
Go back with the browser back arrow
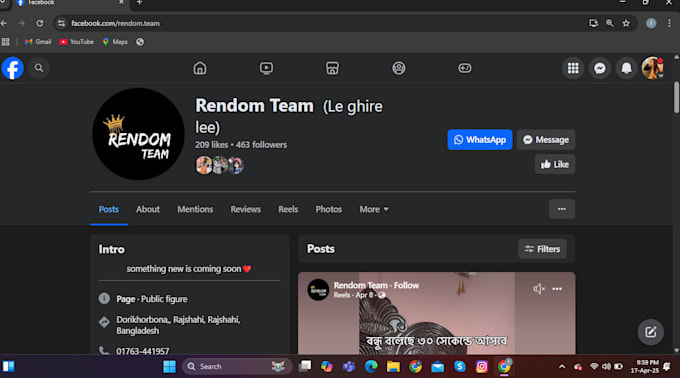click(4, 23)
